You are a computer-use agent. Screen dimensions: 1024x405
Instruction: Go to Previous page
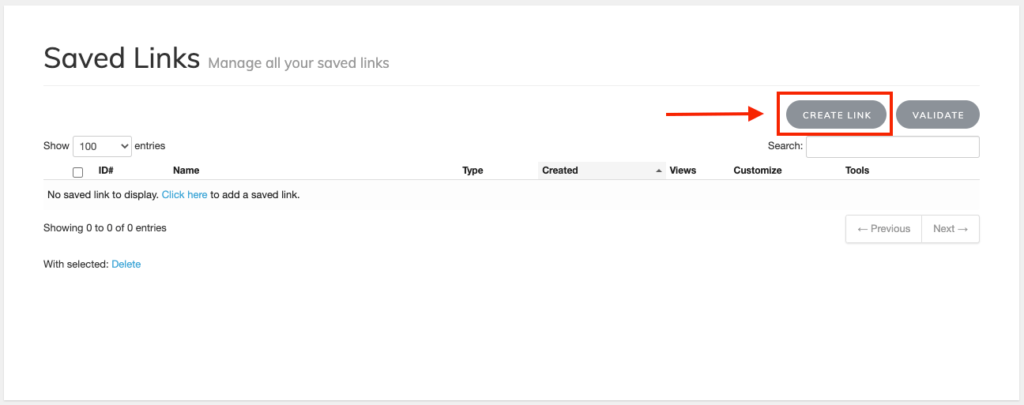[x=884, y=229]
